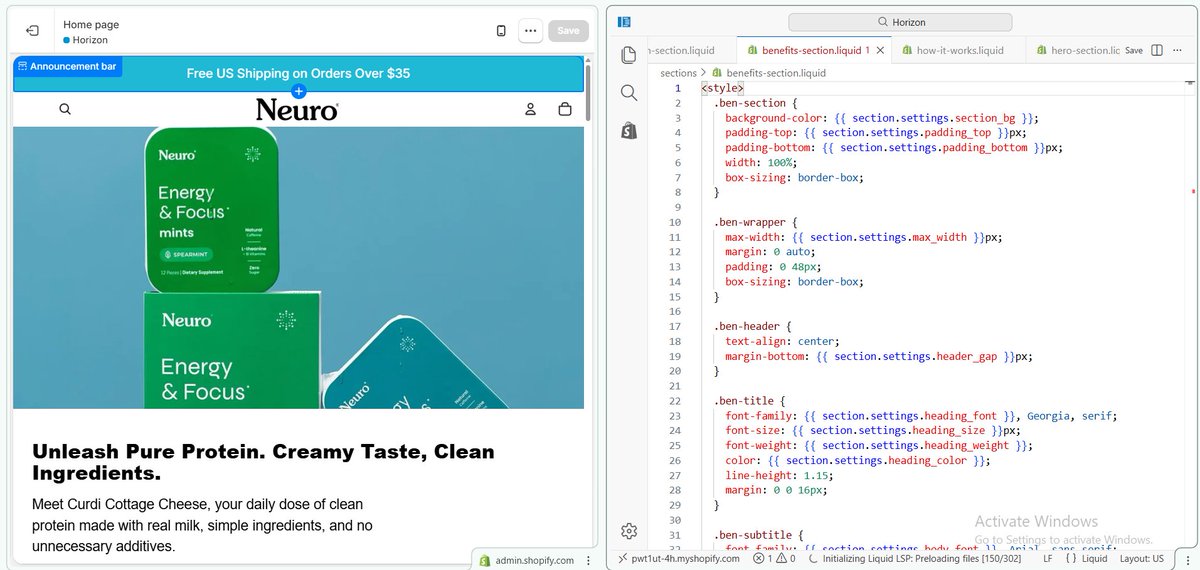Screen dimensions: 1200x570
Task: Click the blue plus add-section button
Action: pos(298,92)
